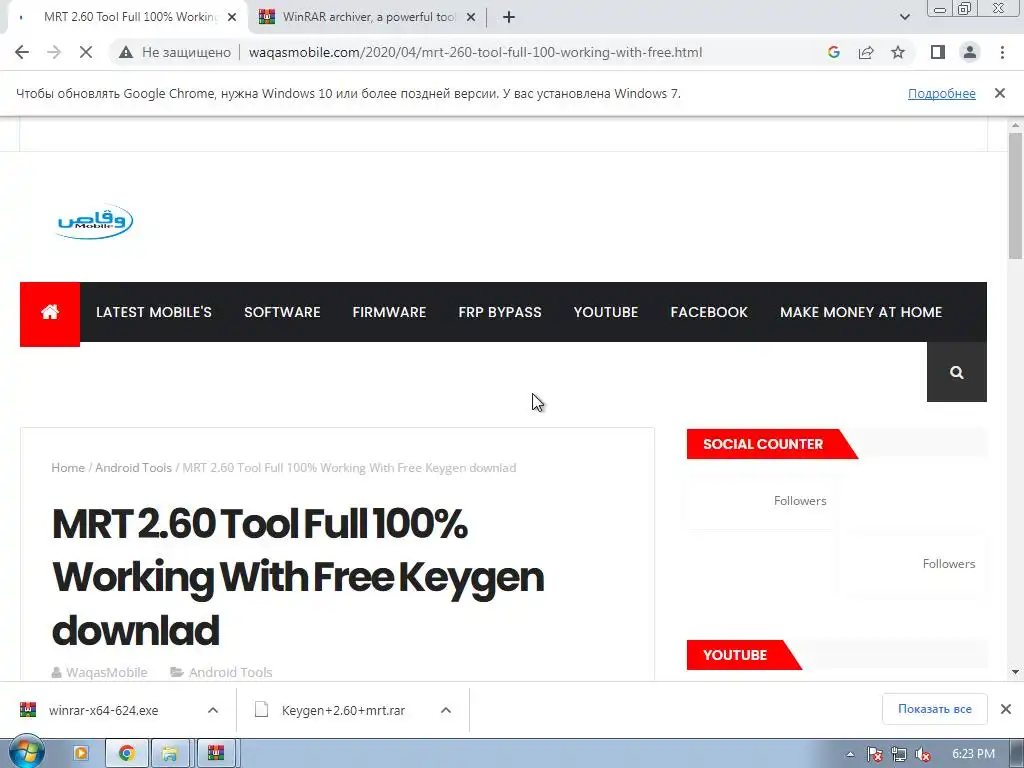1024x768 pixels.
Task: Open MAKE MONEY AT HOME menu item
Action: 861,312
